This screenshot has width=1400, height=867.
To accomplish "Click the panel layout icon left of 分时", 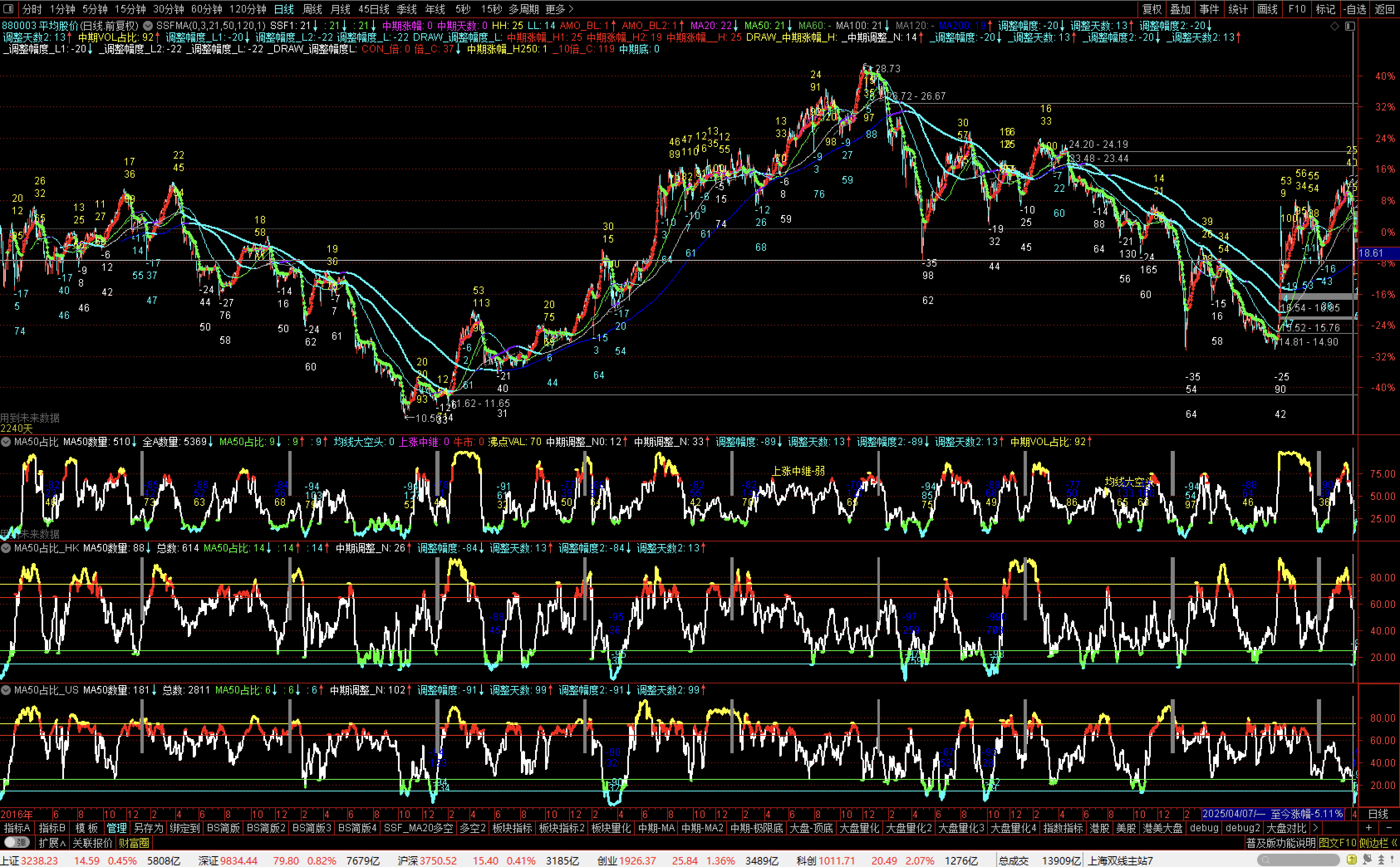I will pyautogui.click(x=9, y=9).
